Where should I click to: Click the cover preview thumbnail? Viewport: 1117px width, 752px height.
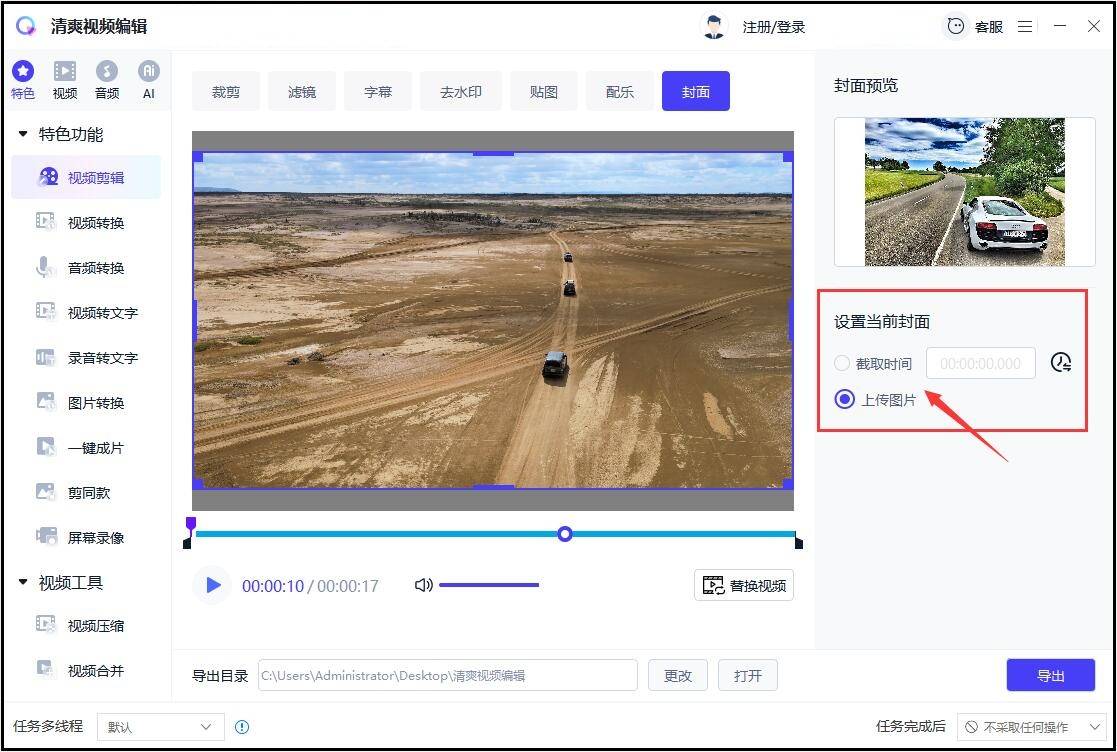click(964, 192)
